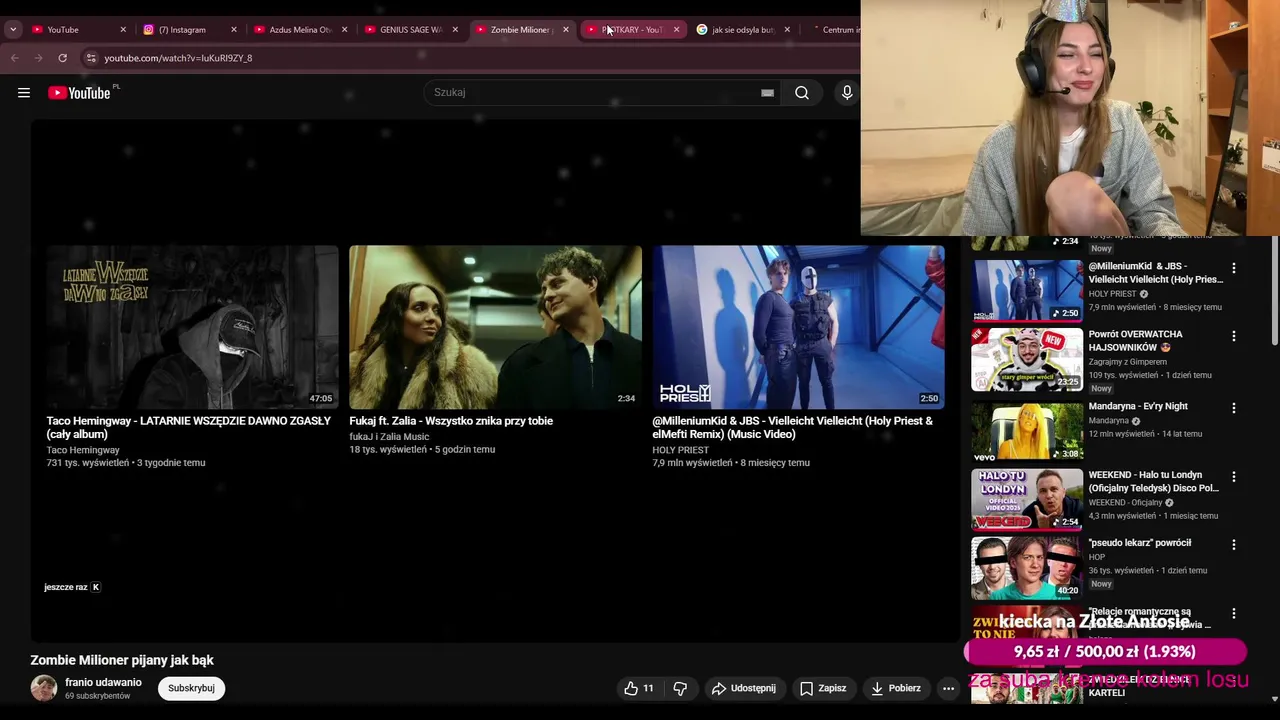The width and height of the screenshot is (1280, 720).
Task: Start voice search with microphone icon
Action: [x=847, y=93]
